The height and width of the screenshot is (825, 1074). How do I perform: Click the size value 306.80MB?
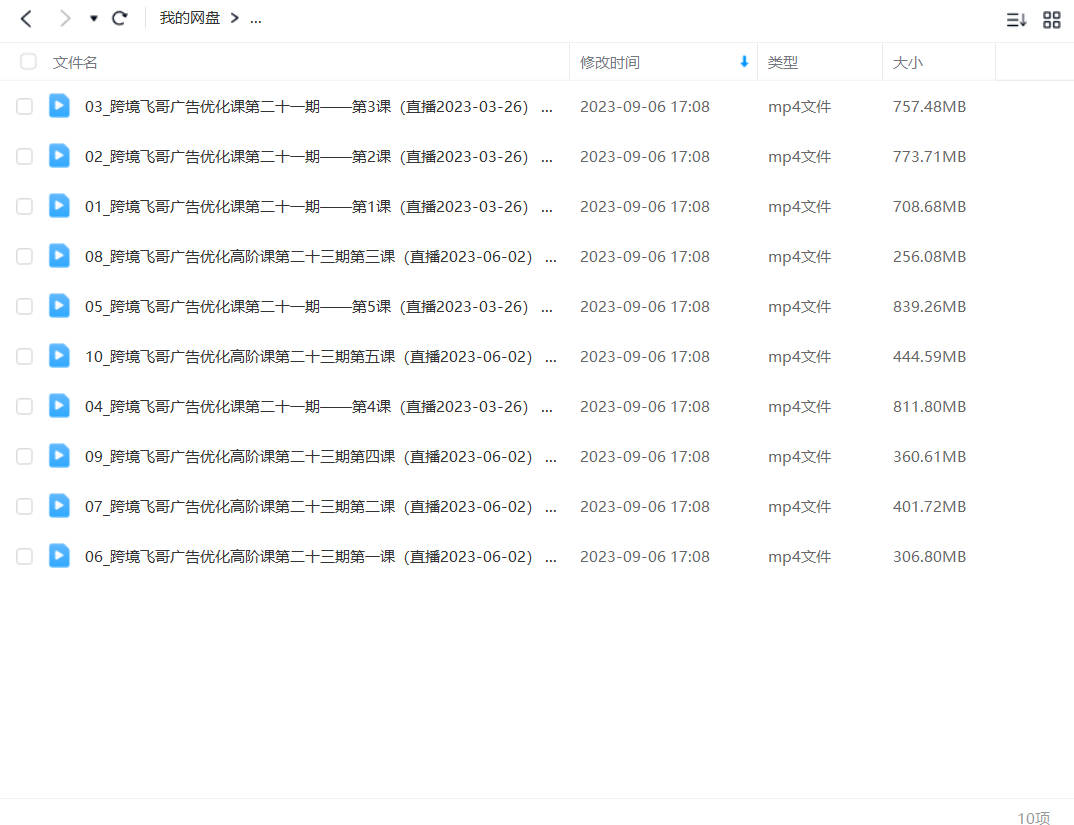(929, 557)
